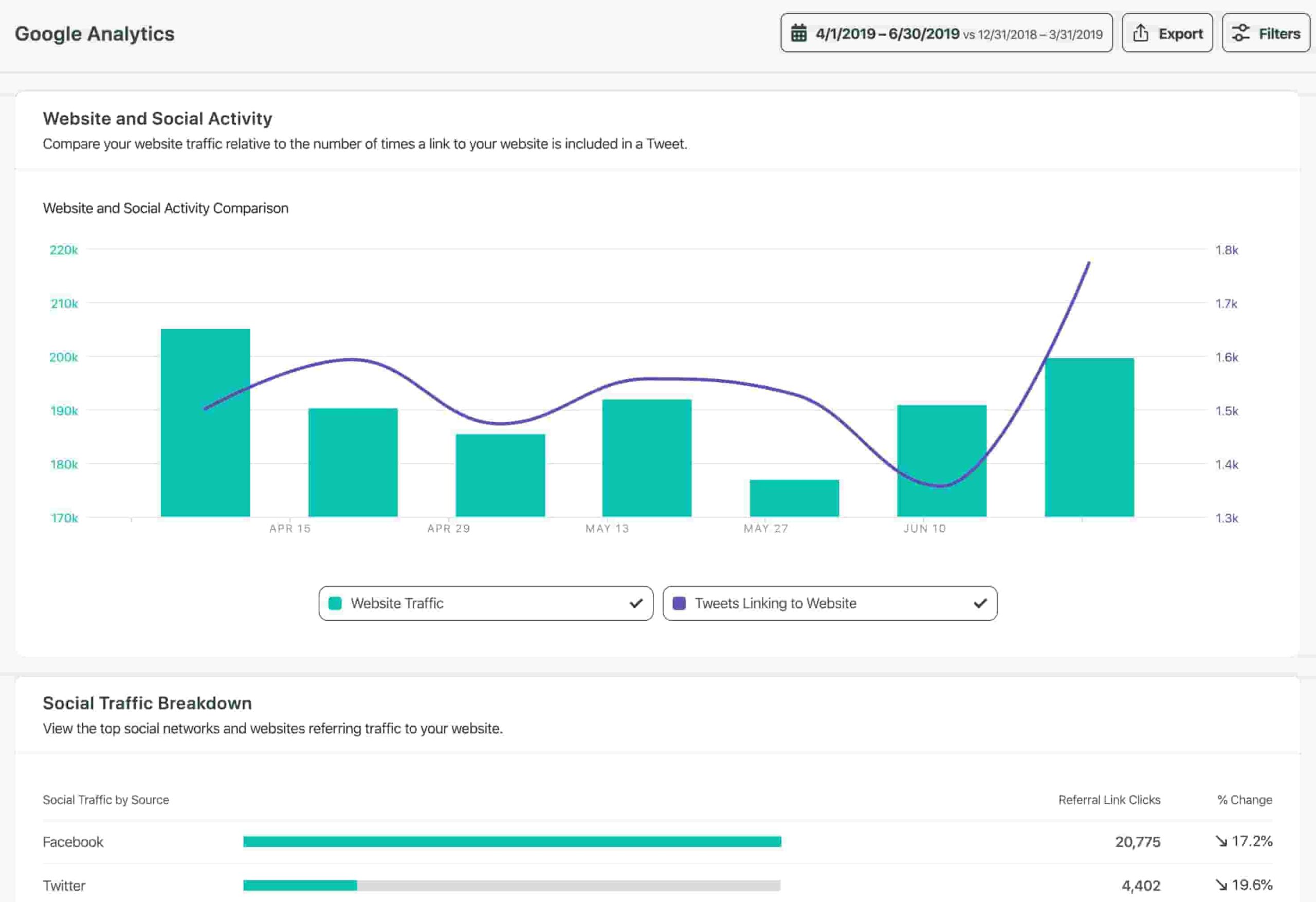The image size is (1316, 902).
Task: Toggle the Website Traffic series off
Action: pyautogui.click(x=485, y=603)
